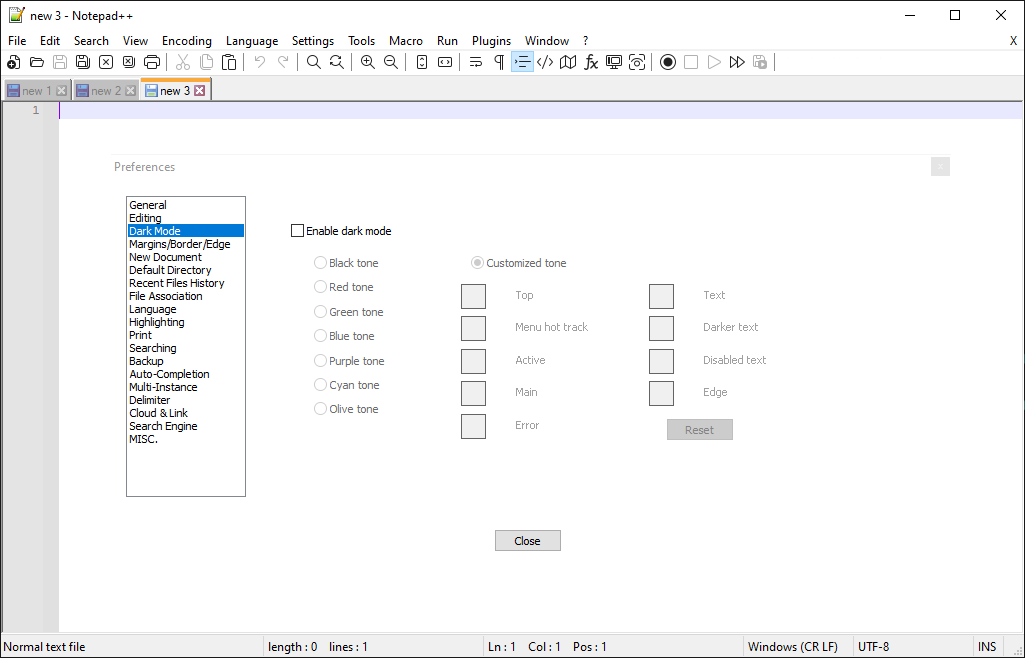Toggle word wrap using its toolbar icon
1025x658 pixels.
pyautogui.click(x=475, y=62)
